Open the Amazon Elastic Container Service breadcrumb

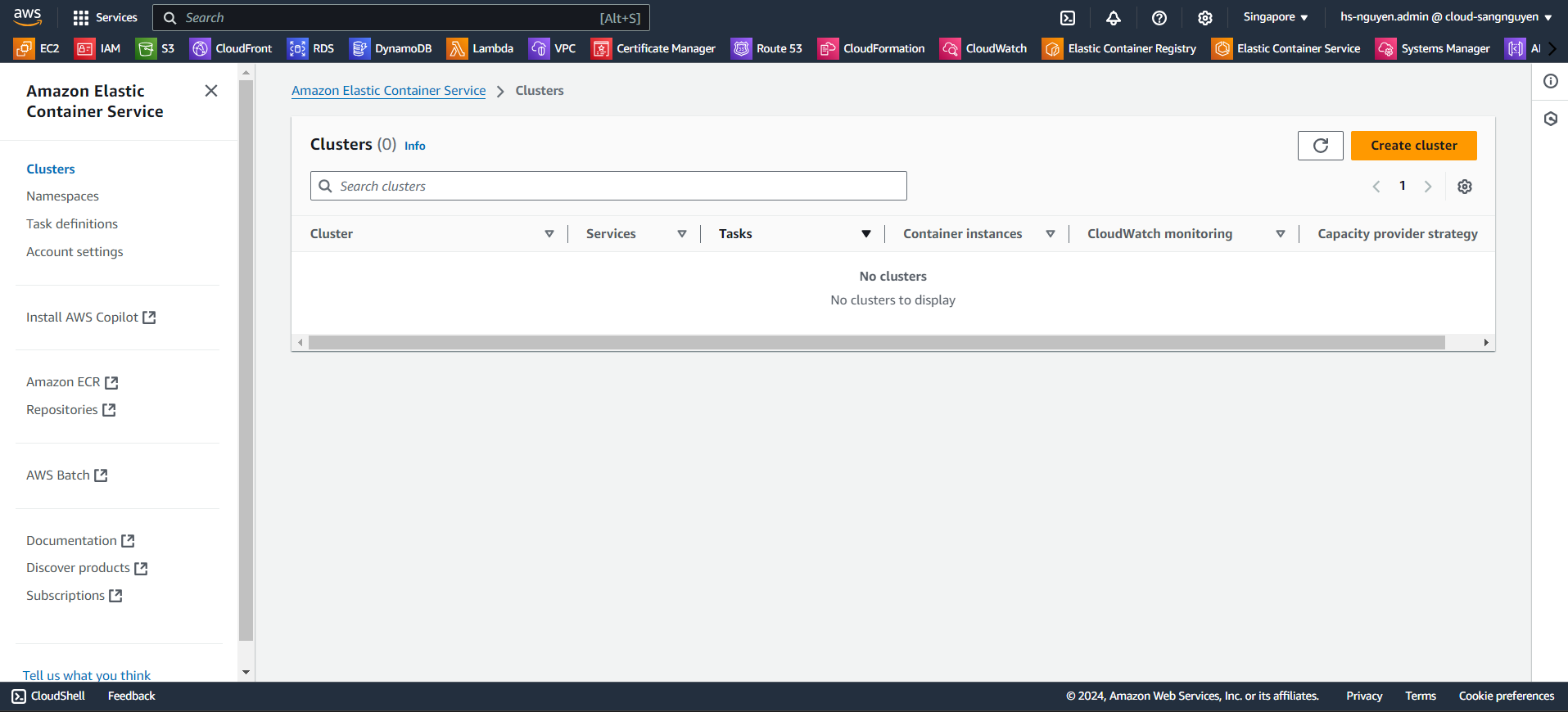tap(388, 91)
